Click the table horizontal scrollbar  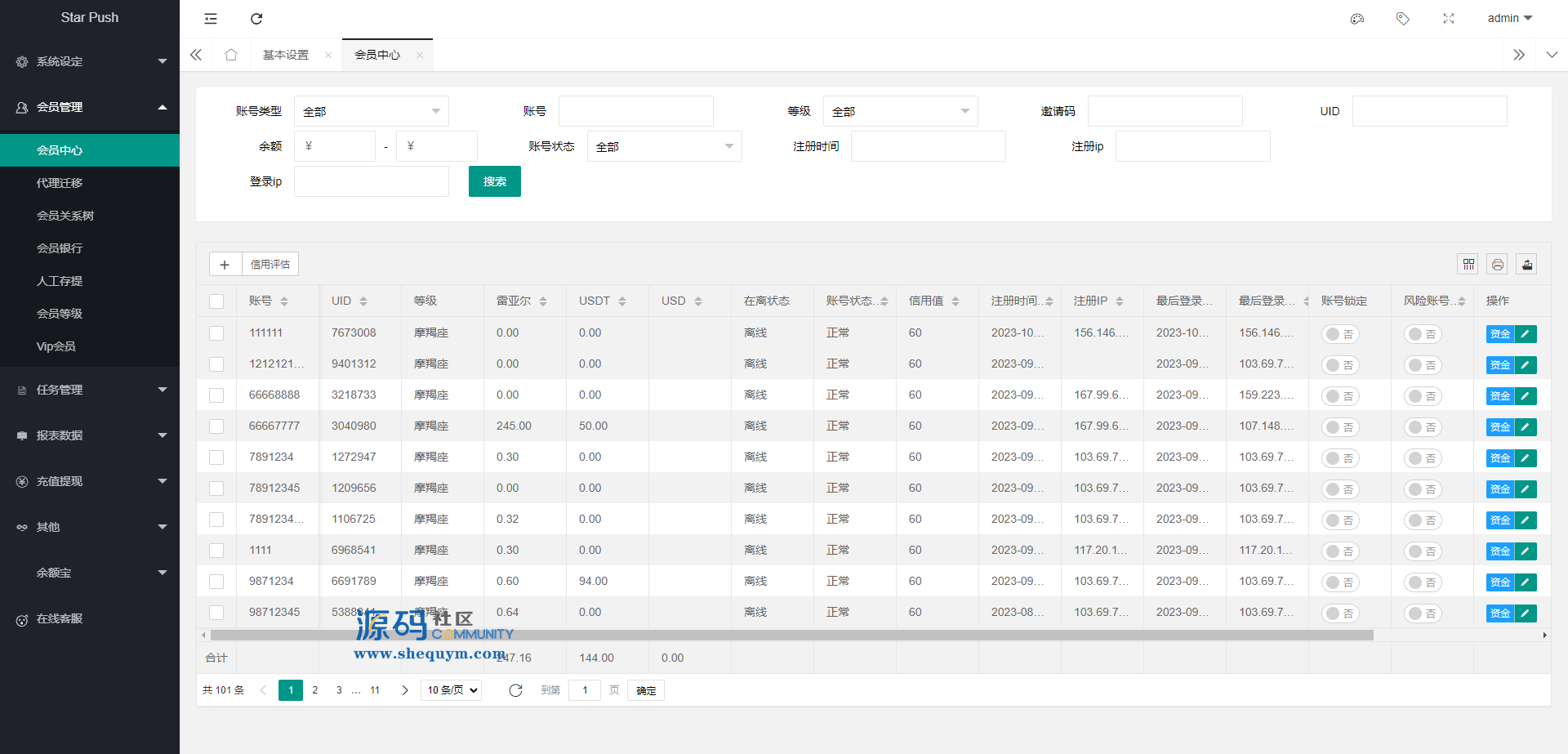792,635
